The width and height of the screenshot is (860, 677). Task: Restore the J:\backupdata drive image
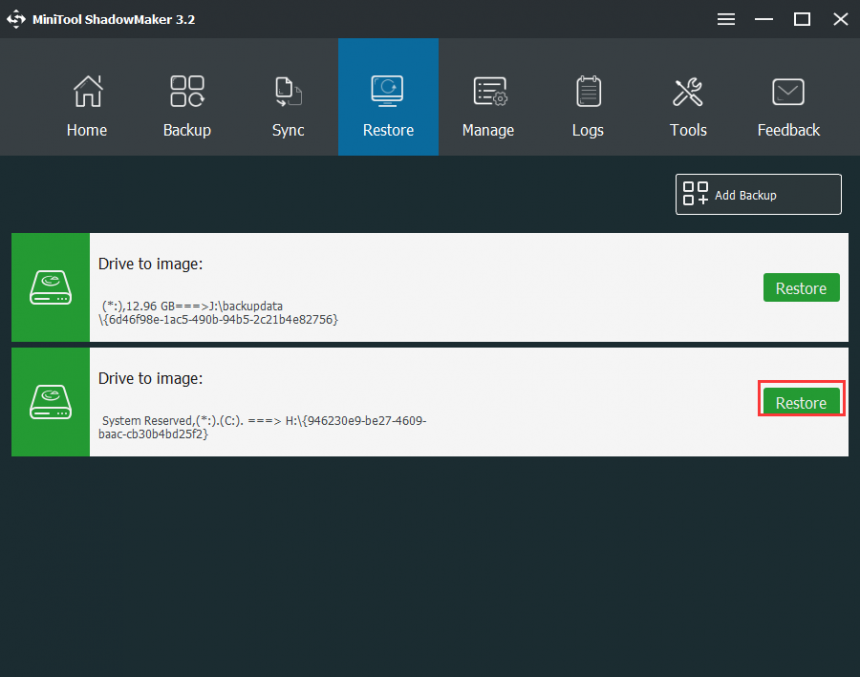point(801,287)
